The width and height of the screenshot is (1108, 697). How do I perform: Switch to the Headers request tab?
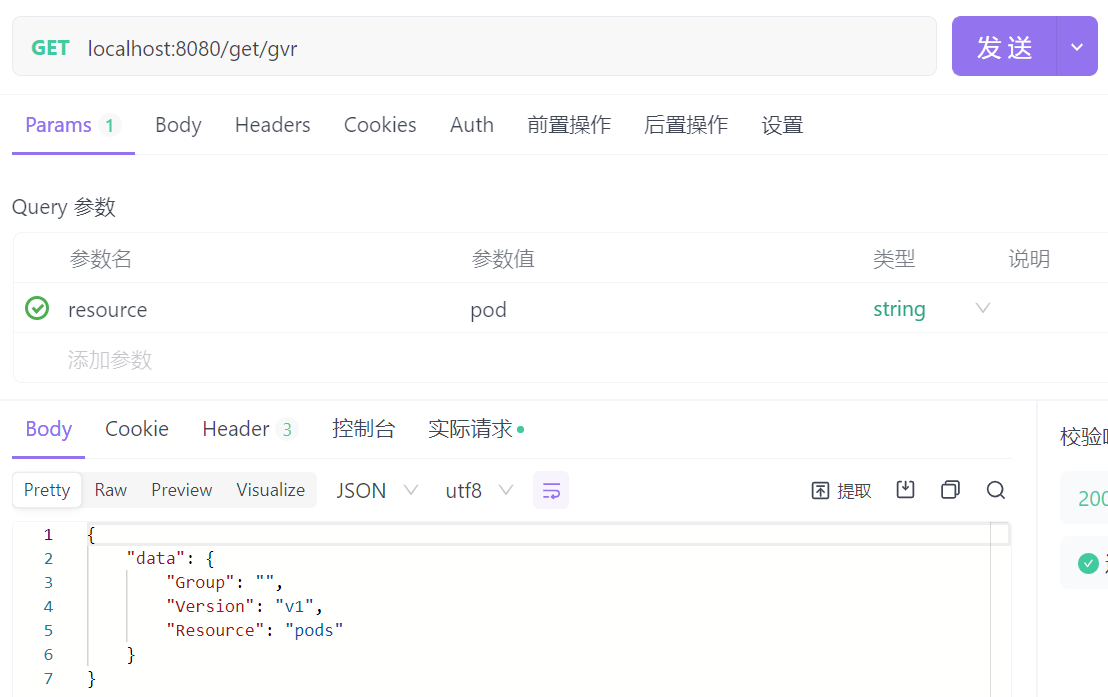pyautogui.click(x=272, y=125)
